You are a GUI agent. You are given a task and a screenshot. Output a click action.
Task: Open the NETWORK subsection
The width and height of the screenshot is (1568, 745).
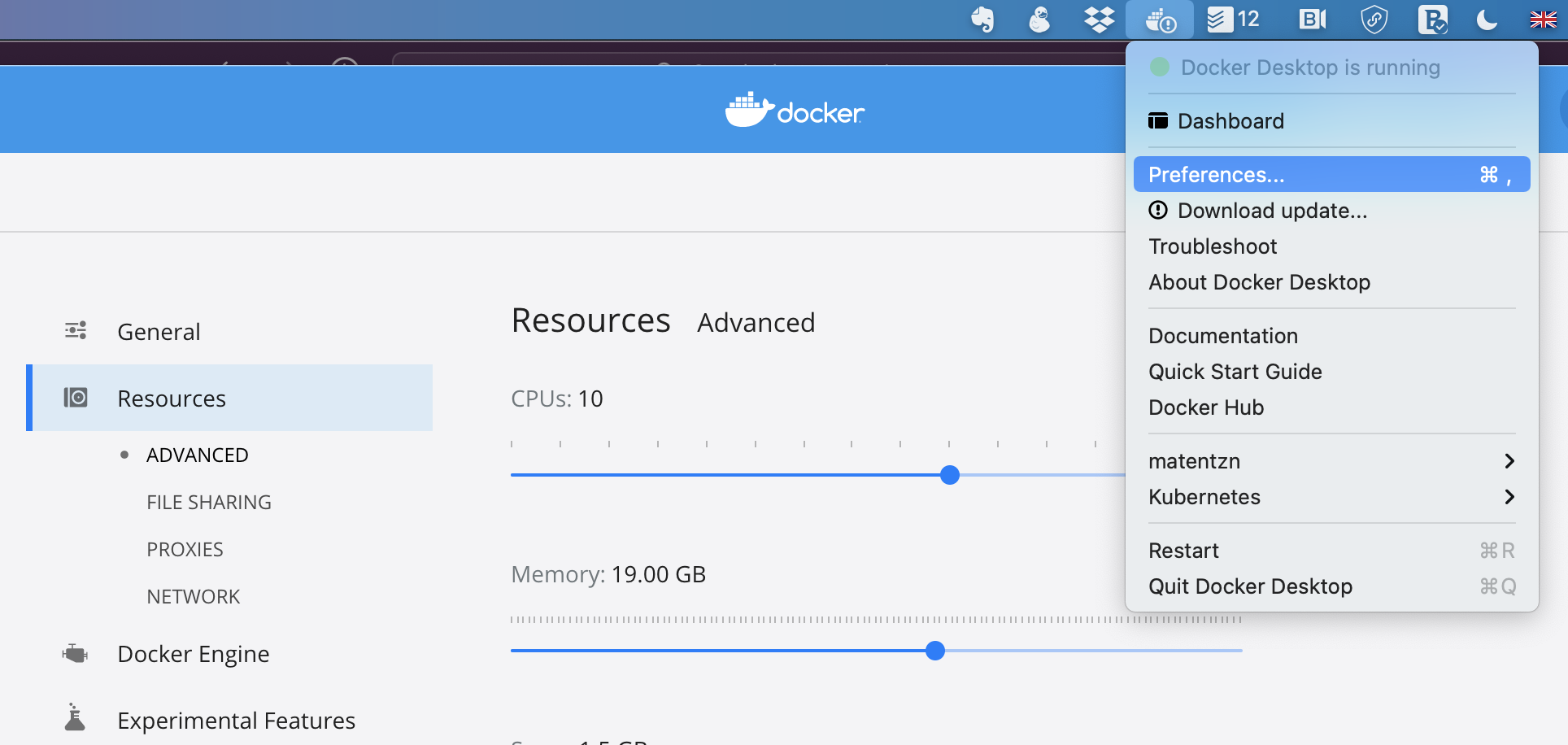[x=194, y=596]
